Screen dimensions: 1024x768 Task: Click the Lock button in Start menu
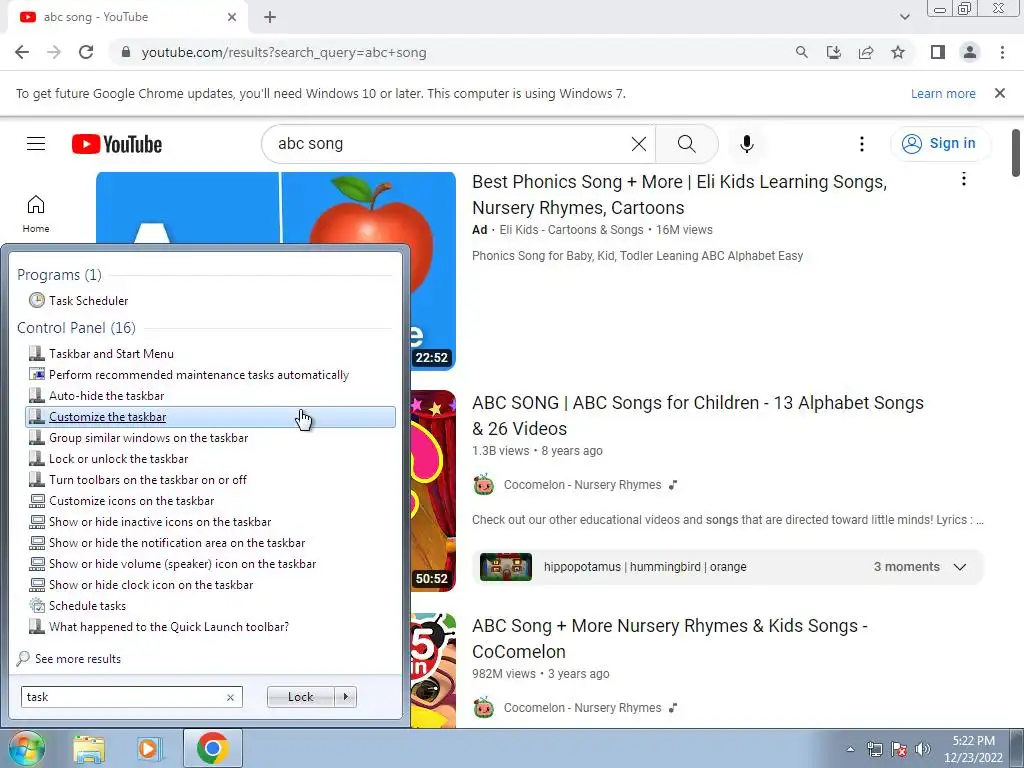click(300, 697)
